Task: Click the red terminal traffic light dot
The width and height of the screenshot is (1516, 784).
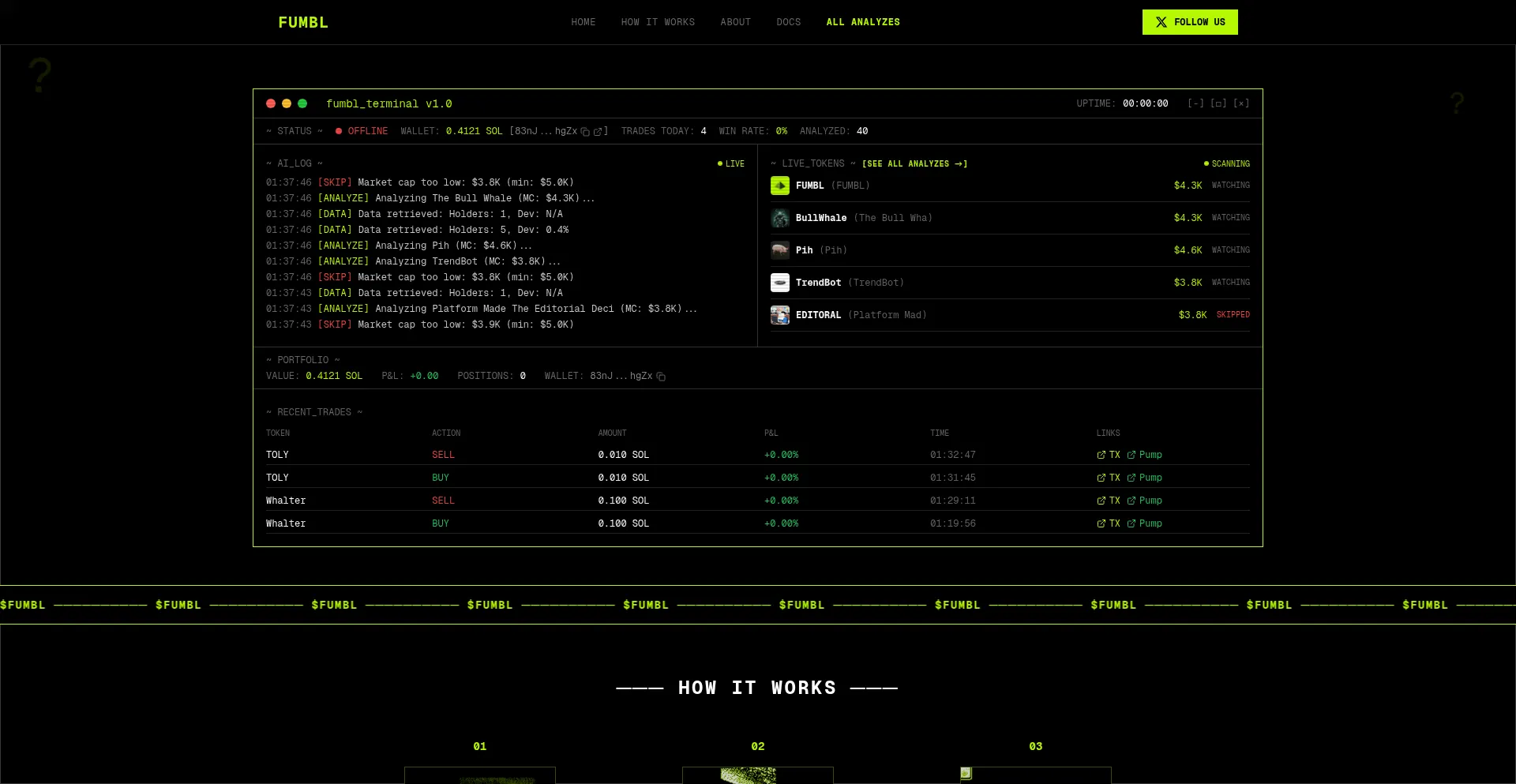Action: click(271, 103)
